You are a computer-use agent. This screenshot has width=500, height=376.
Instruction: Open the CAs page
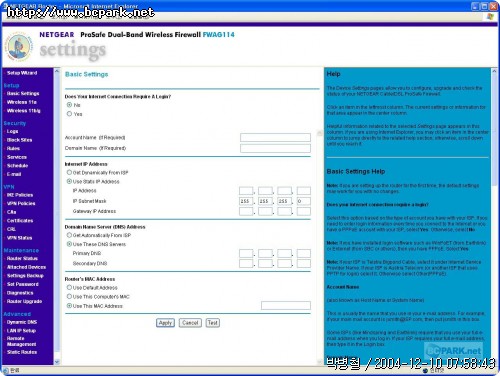pyautogui.click(x=11, y=212)
